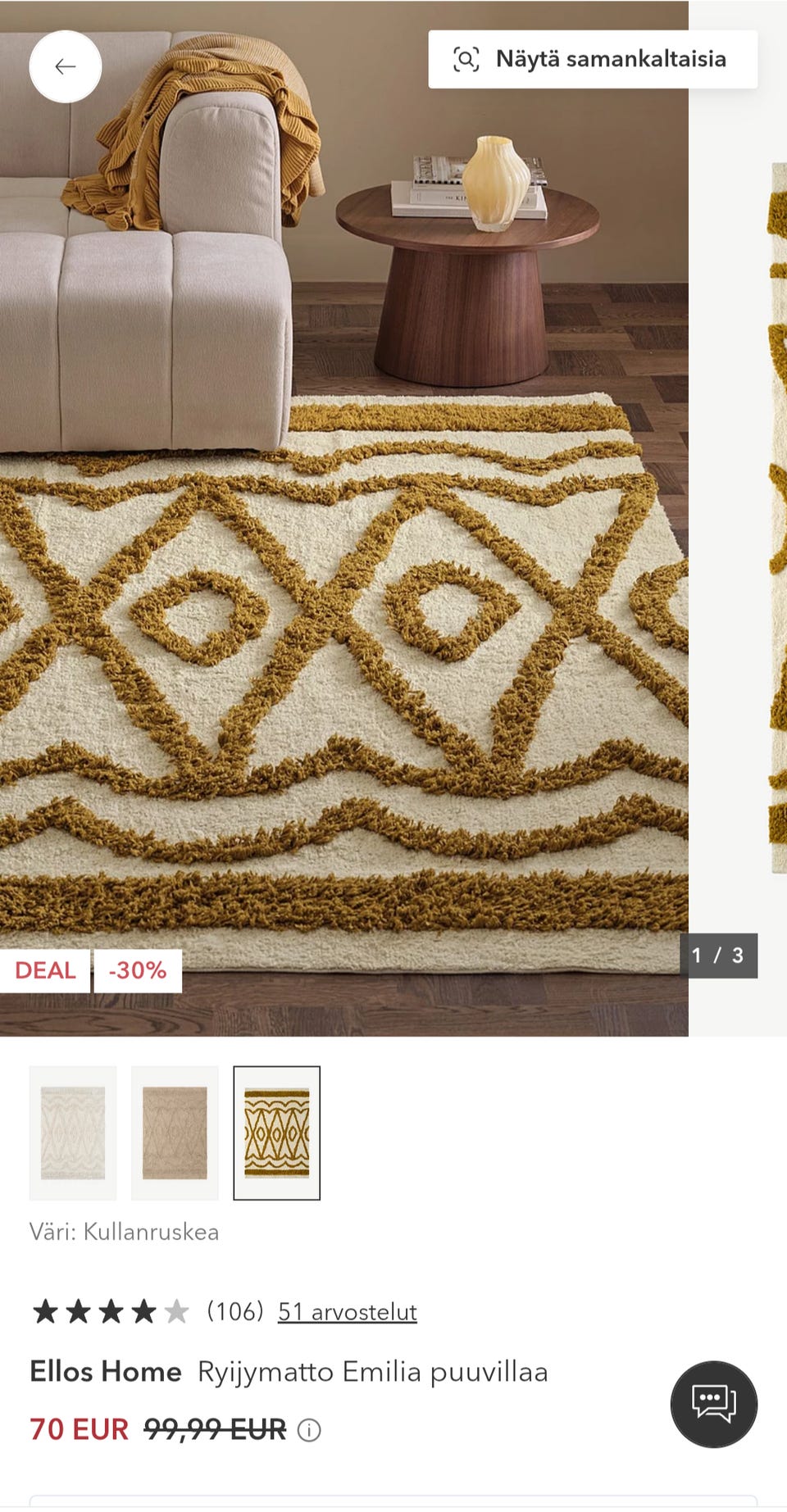Click the star rating icons
Screen dimensions: 787x1512
pyautogui.click(x=111, y=1312)
